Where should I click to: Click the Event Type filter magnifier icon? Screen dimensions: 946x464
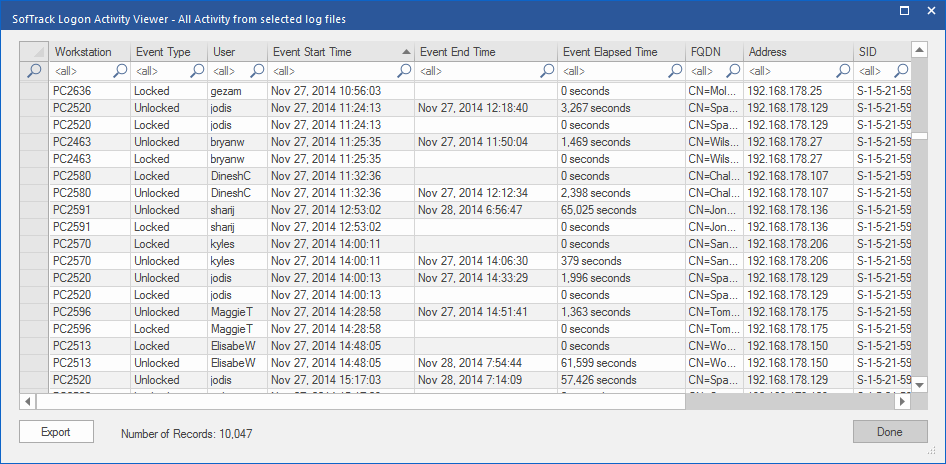(197, 71)
